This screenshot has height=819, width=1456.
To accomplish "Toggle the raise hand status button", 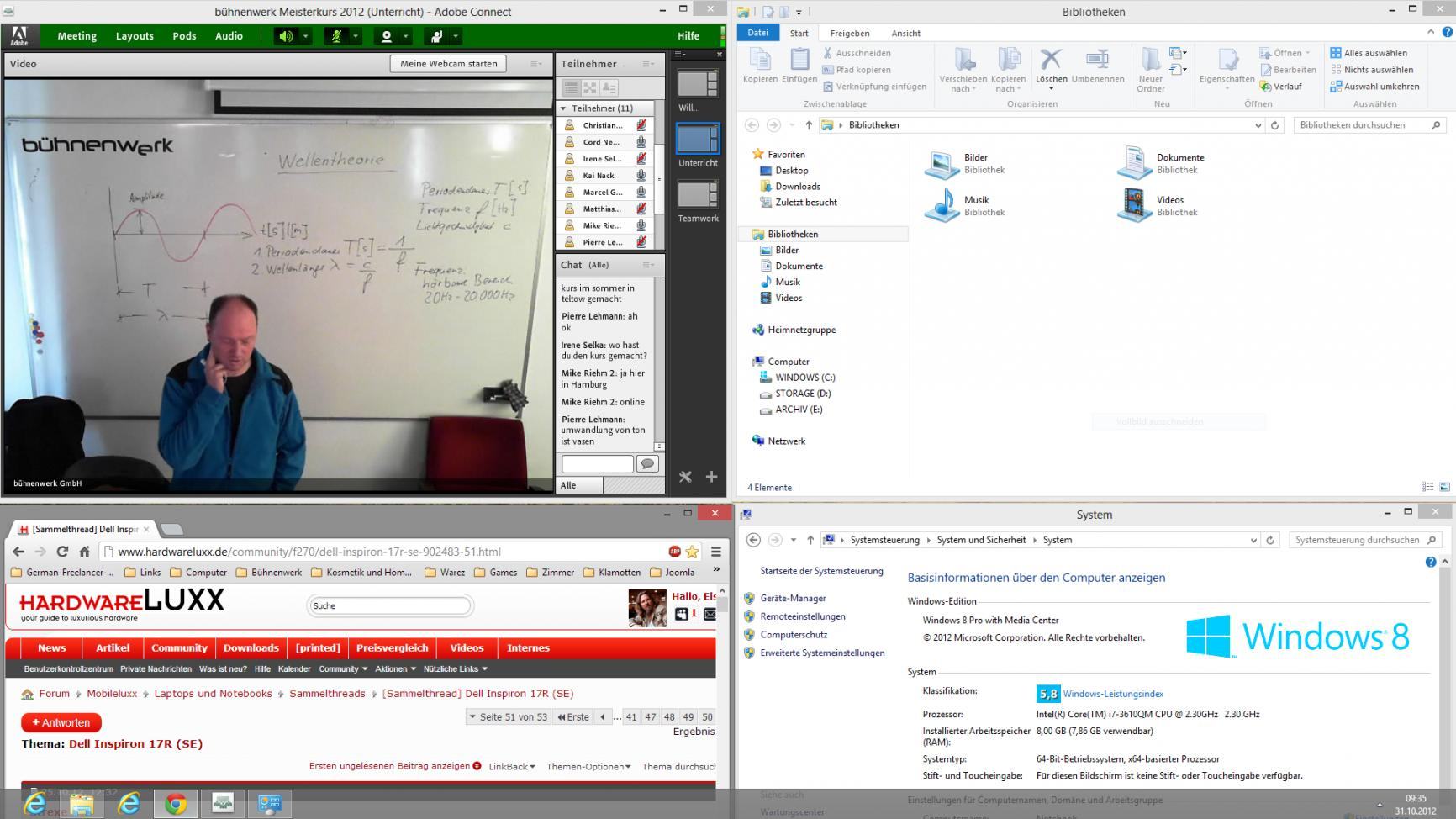I will pos(436,36).
